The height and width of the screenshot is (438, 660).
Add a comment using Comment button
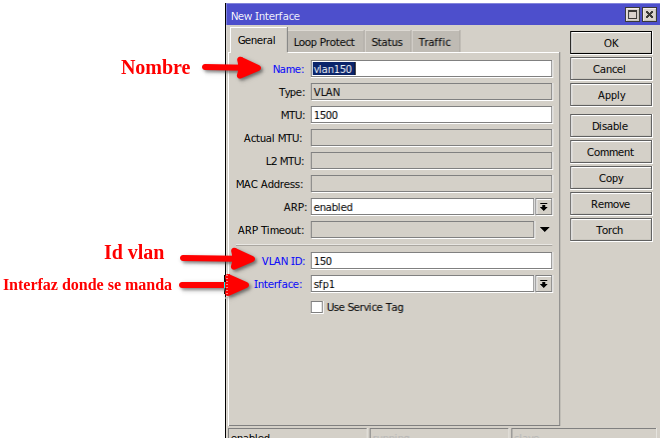coord(610,153)
